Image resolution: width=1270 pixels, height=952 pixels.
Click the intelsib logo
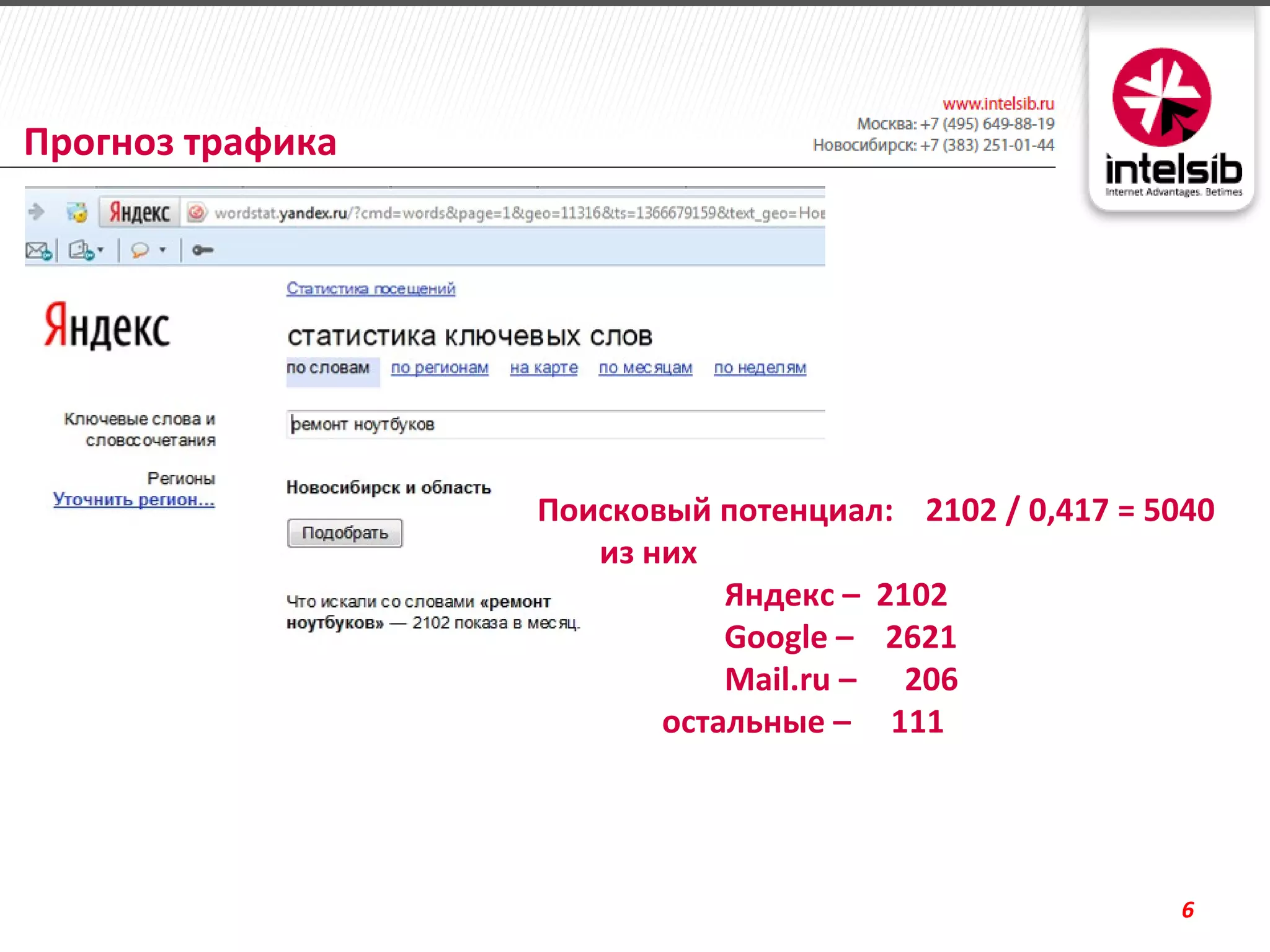[x=1172, y=123]
